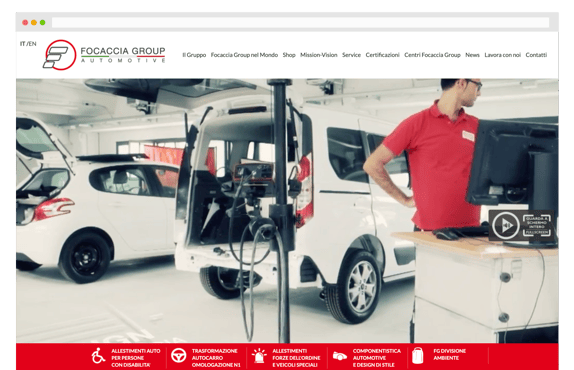574x370 pixels.
Task: Open Trasformazione autocarro omologazione N1
Action: click(x=216, y=358)
